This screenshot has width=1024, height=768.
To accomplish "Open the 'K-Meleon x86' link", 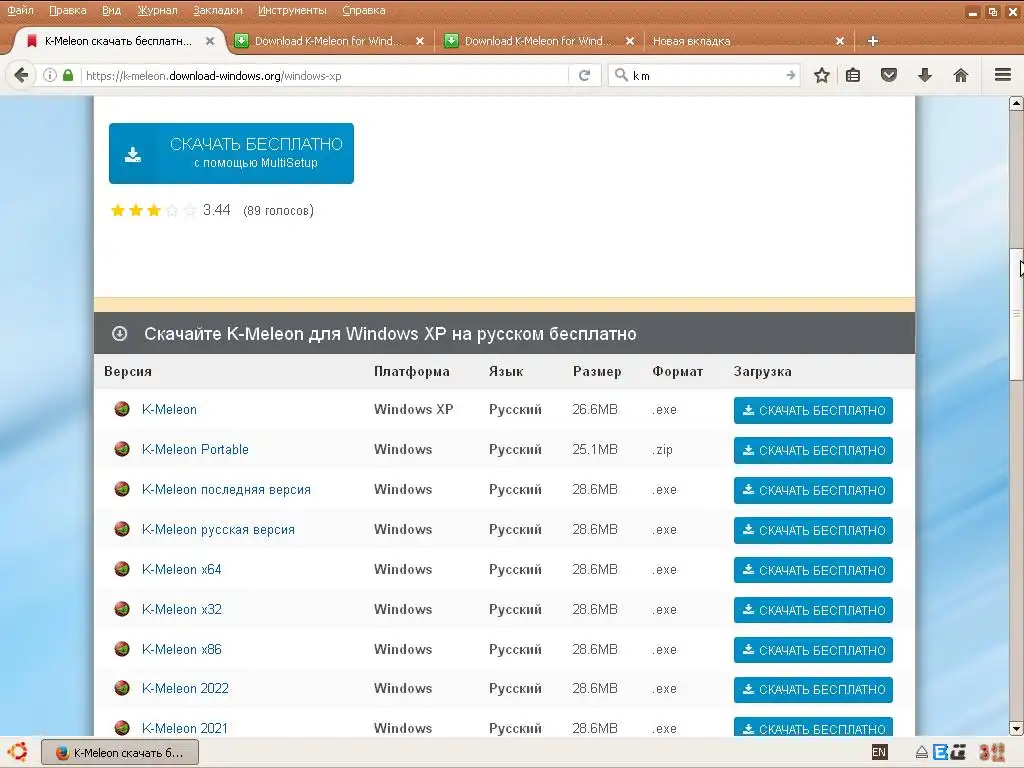I will coord(182,649).
